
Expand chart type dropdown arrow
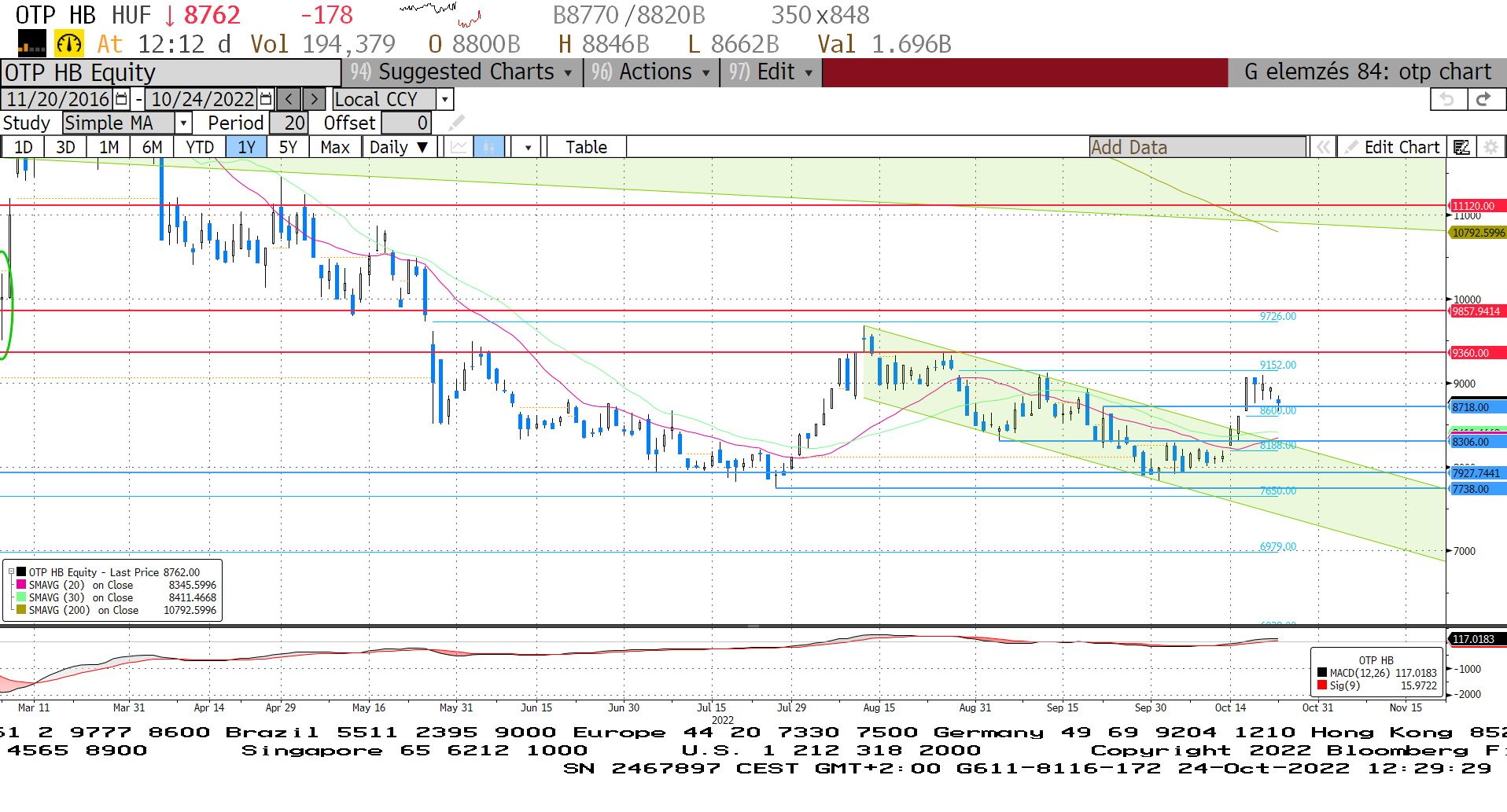click(x=528, y=147)
